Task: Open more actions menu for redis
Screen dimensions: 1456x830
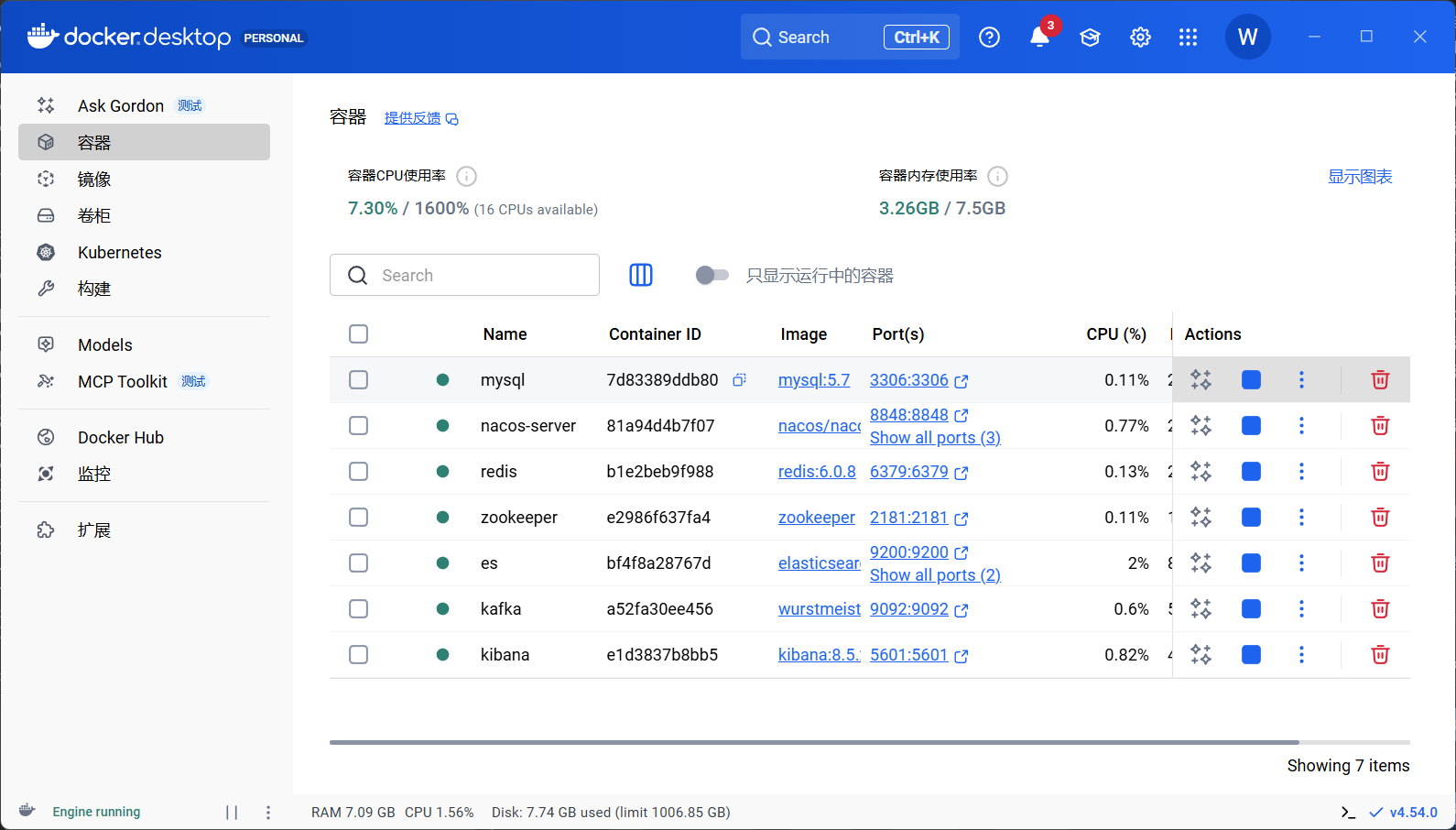Action: point(1301,472)
